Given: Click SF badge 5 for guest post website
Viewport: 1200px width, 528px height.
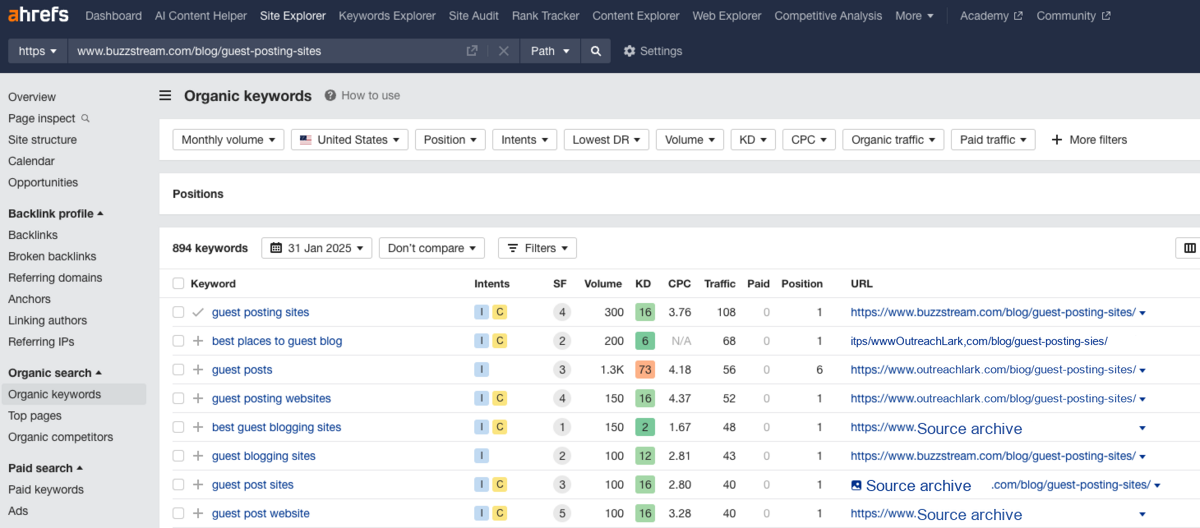Looking at the screenshot, I should pyautogui.click(x=562, y=514).
